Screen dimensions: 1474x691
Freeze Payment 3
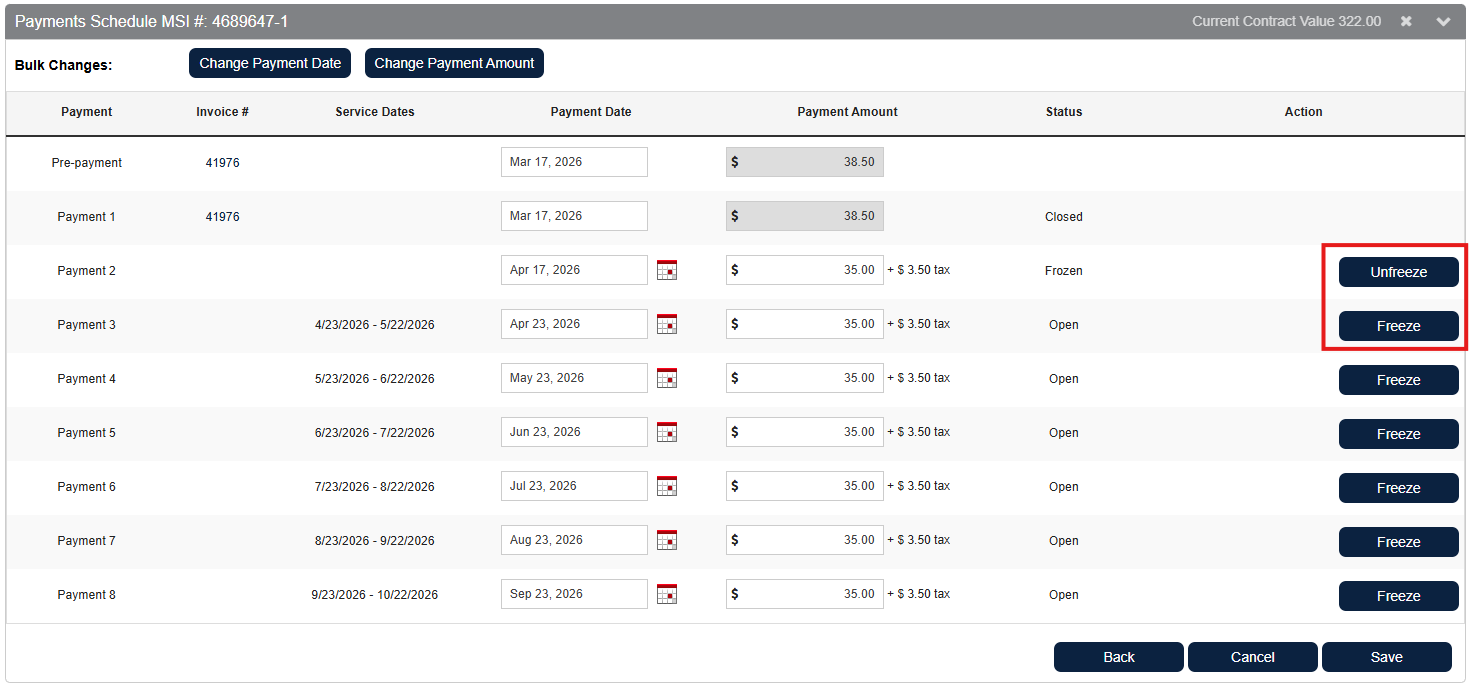[x=1398, y=326]
